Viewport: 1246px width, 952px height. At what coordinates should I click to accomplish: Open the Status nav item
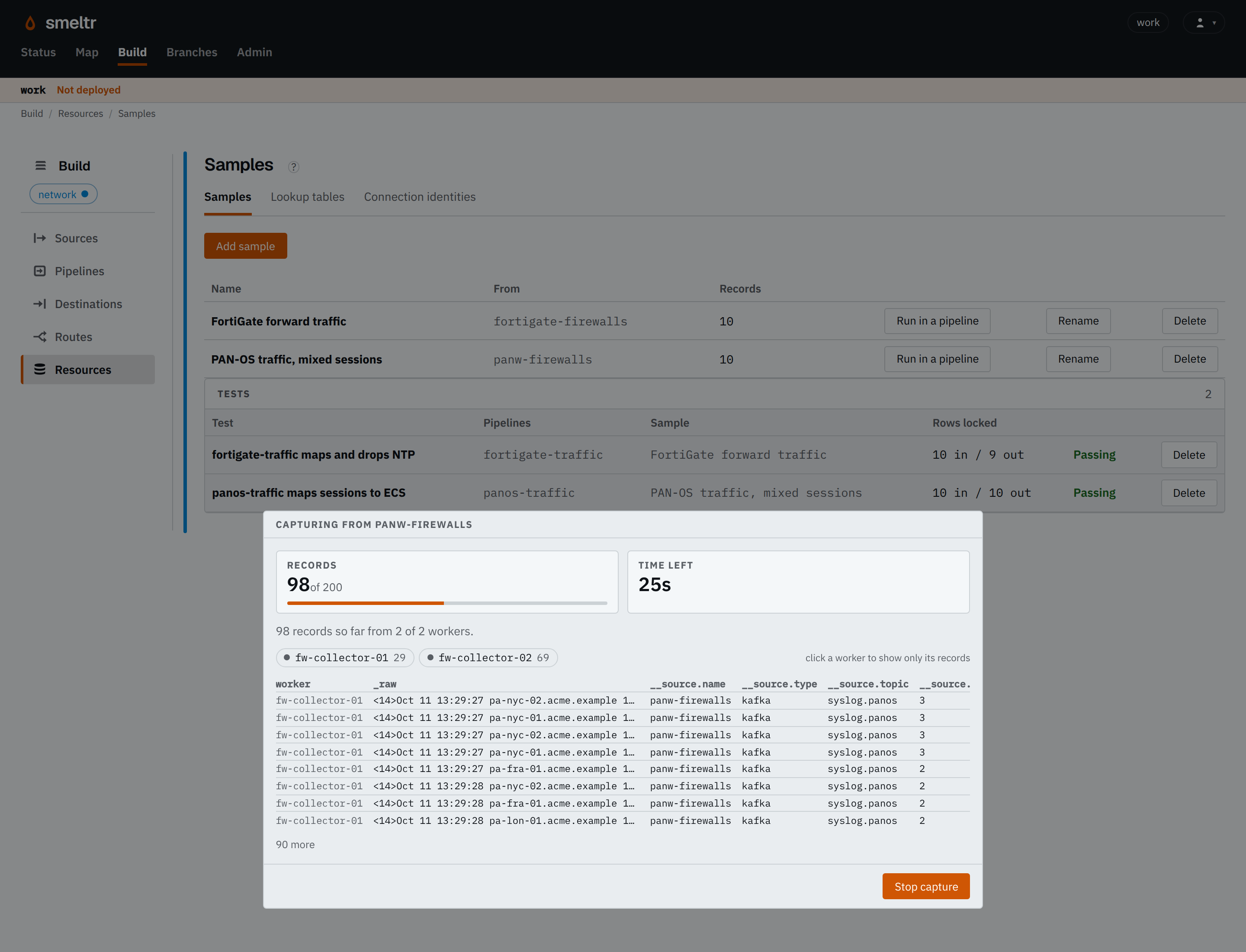tap(39, 52)
